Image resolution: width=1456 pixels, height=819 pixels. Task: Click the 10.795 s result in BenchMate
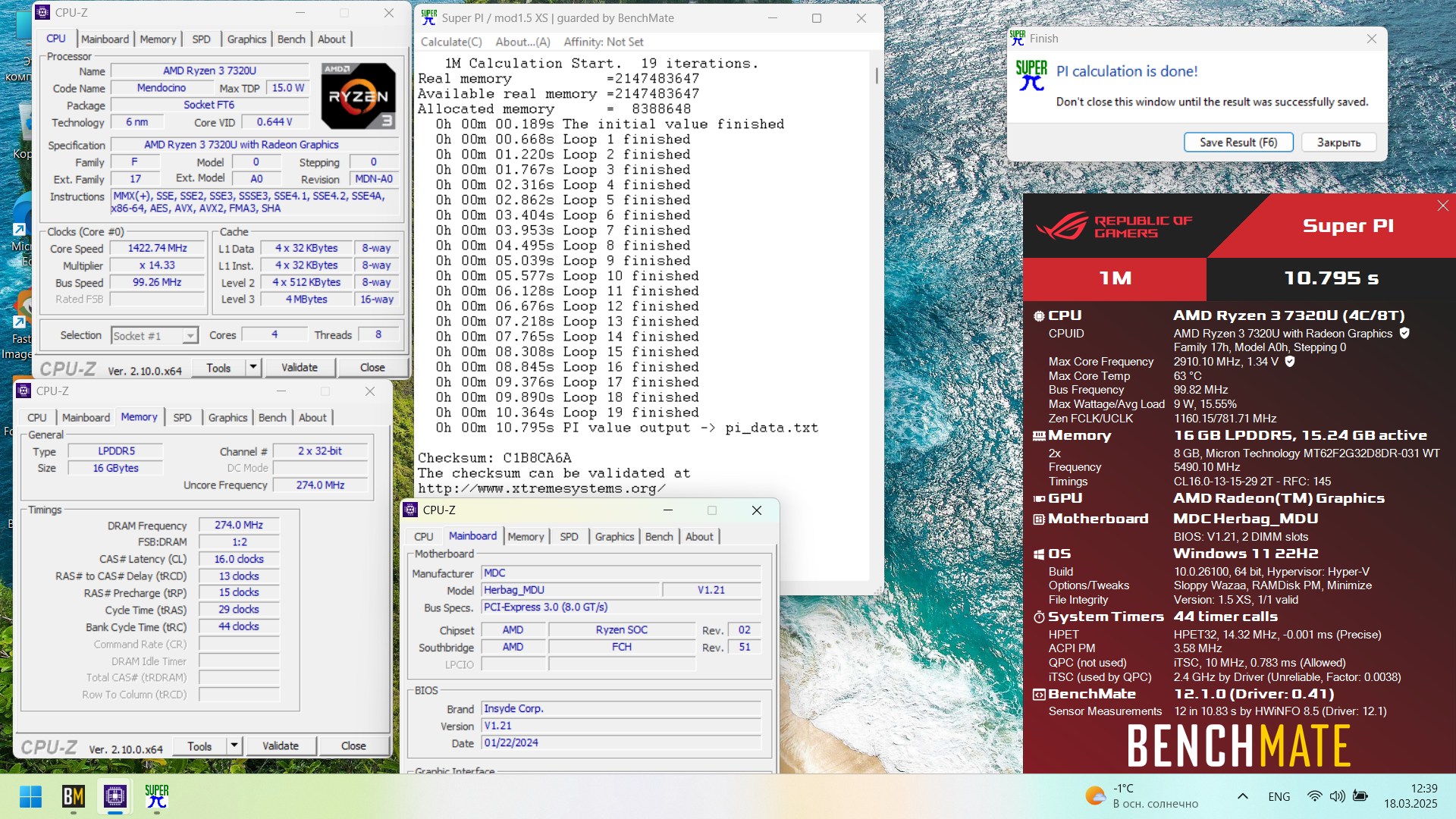1331,278
